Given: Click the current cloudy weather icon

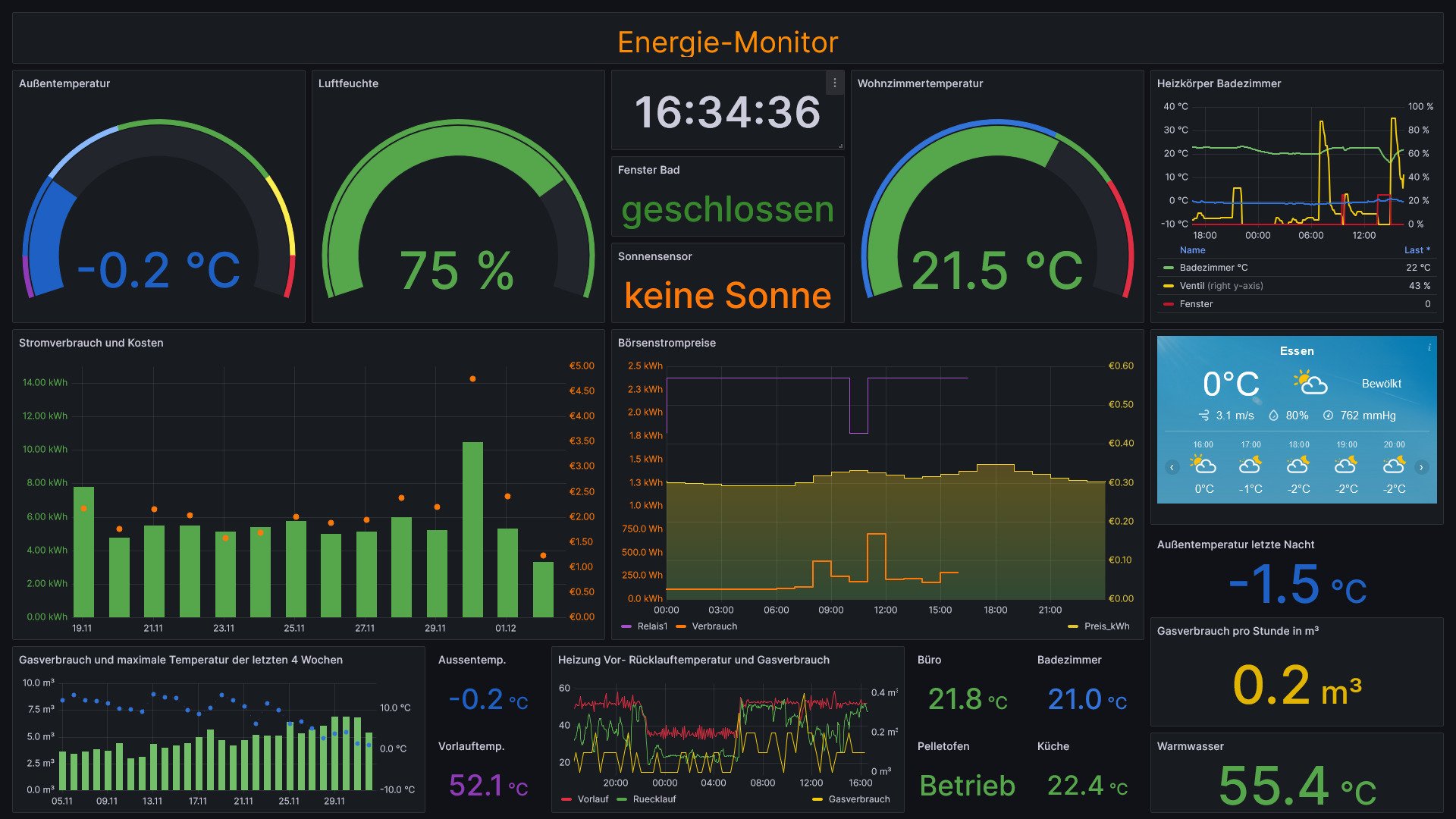Looking at the screenshot, I should click(x=1311, y=383).
